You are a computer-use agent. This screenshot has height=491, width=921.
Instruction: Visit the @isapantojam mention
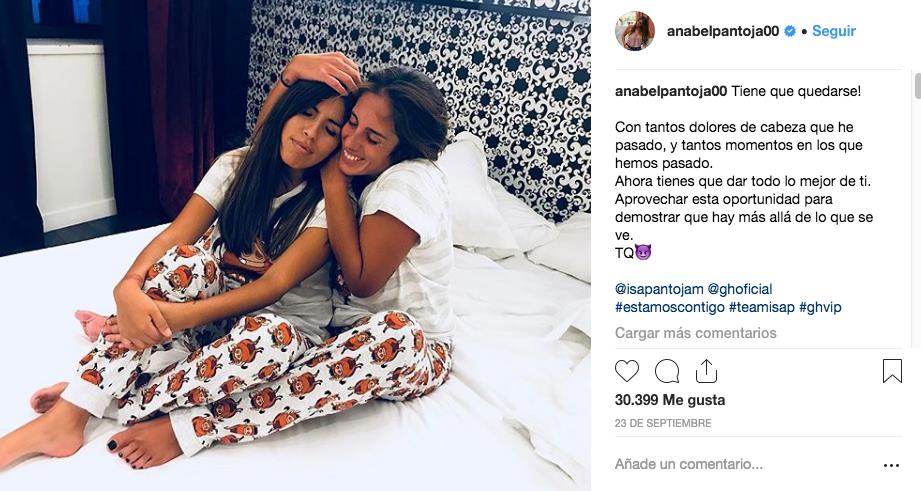pyautogui.click(x=659, y=289)
